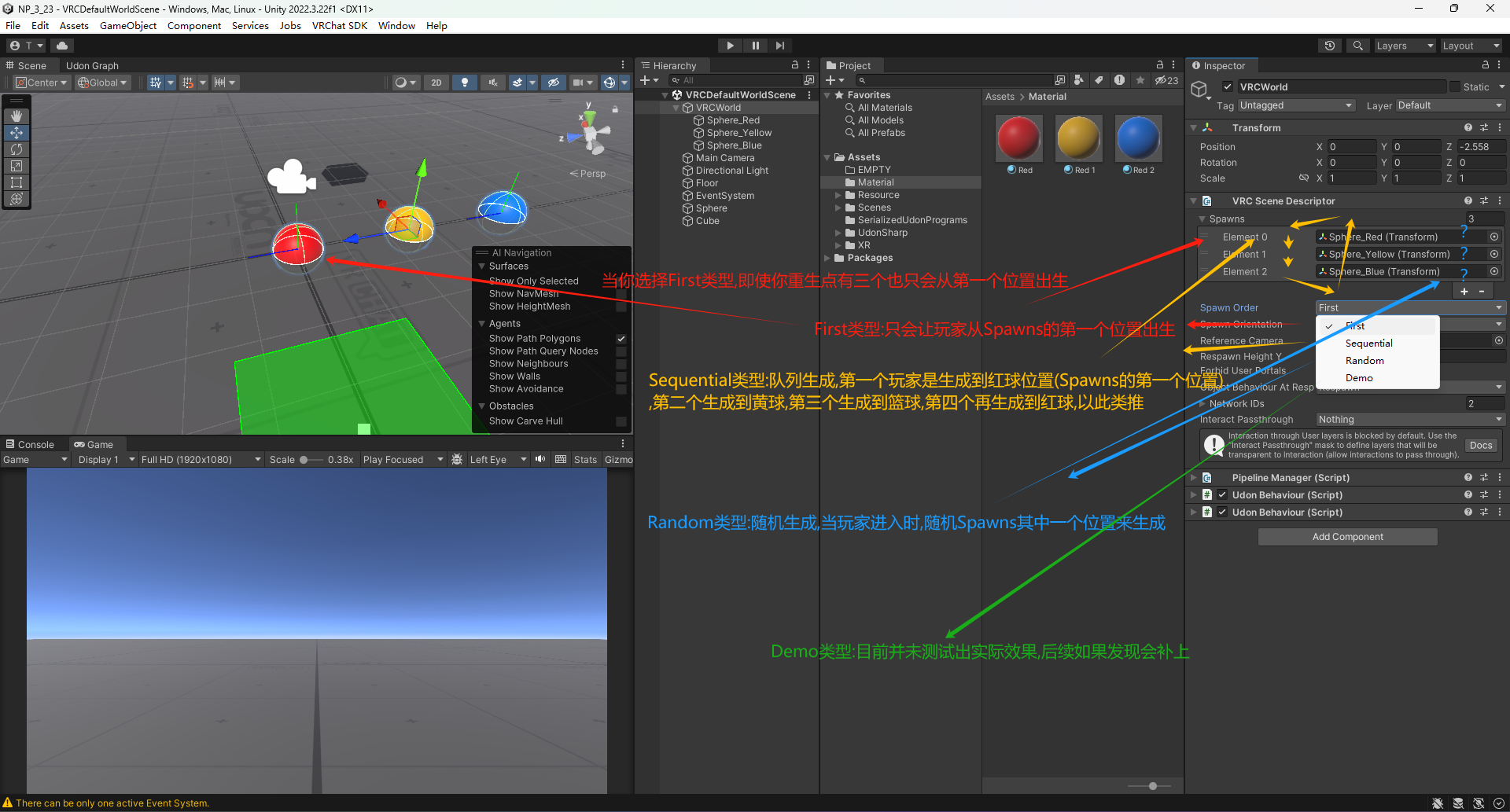The width and height of the screenshot is (1510, 812).
Task: Click the Step frame button
Action: click(x=780, y=46)
